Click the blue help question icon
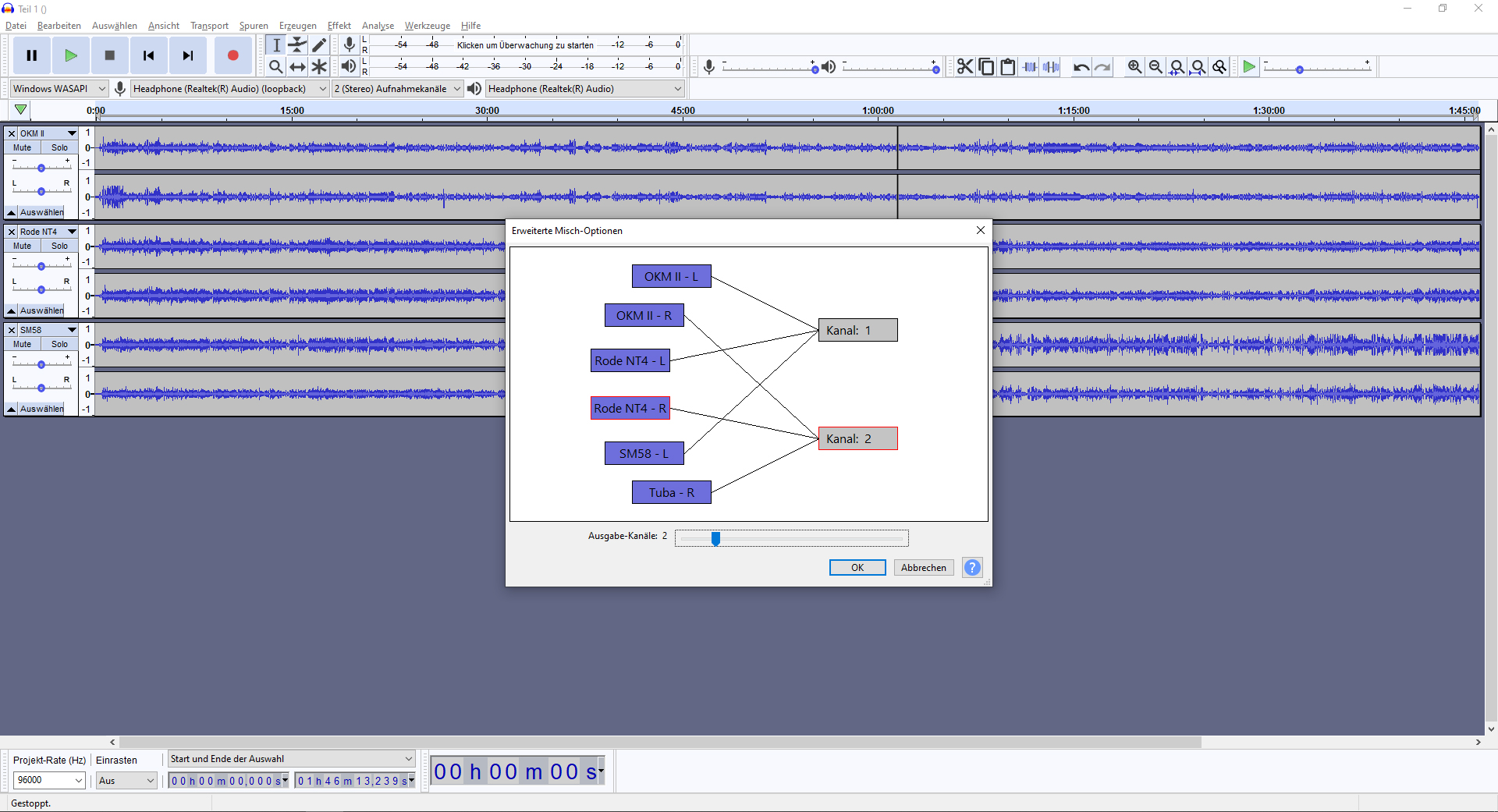Image resolution: width=1498 pixels, height=812 pixels. 972,568
